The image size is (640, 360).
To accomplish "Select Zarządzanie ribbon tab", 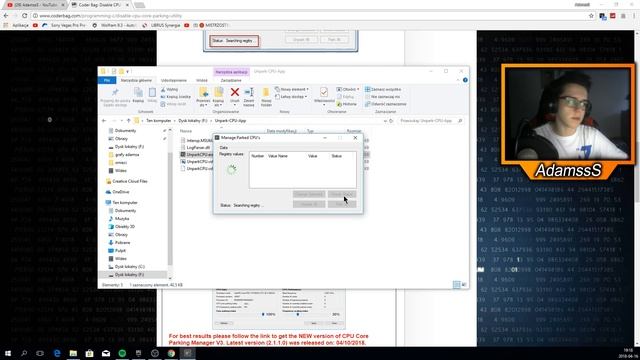I will (231, 80).
